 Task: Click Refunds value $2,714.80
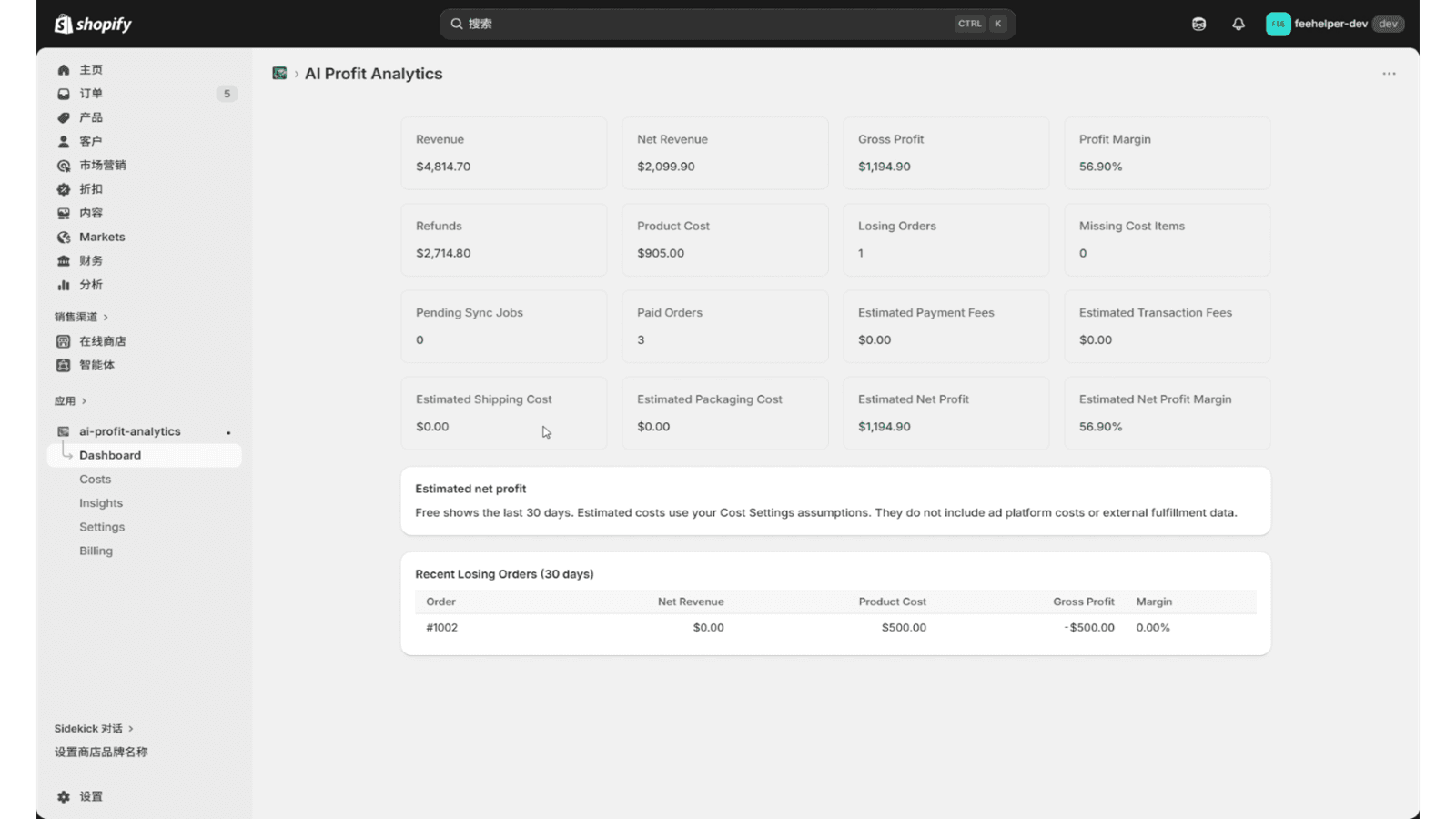pos(443,253)
